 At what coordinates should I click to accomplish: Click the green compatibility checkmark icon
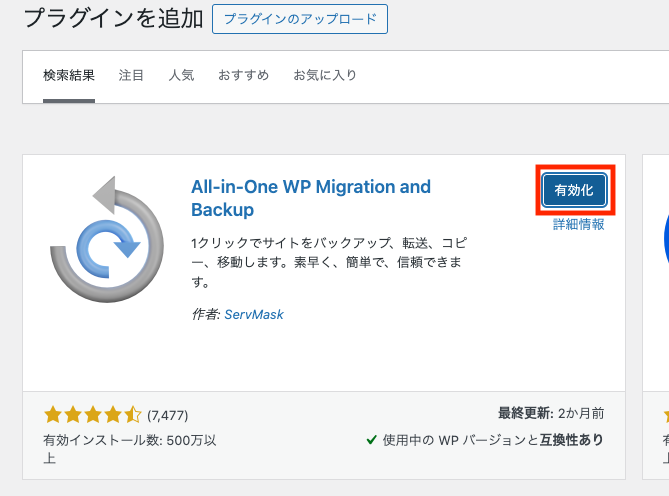pos(371,440)
